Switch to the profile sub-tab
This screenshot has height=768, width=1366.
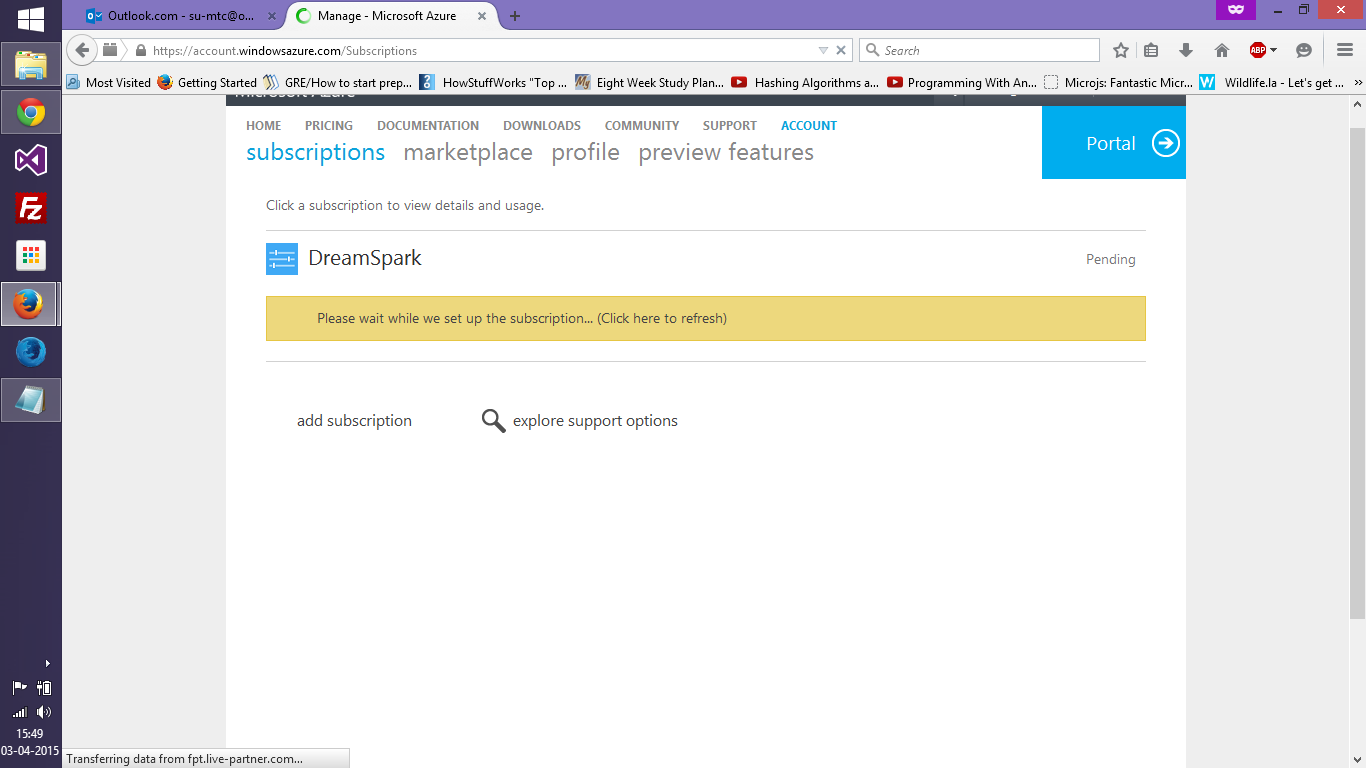click(586, 152)
